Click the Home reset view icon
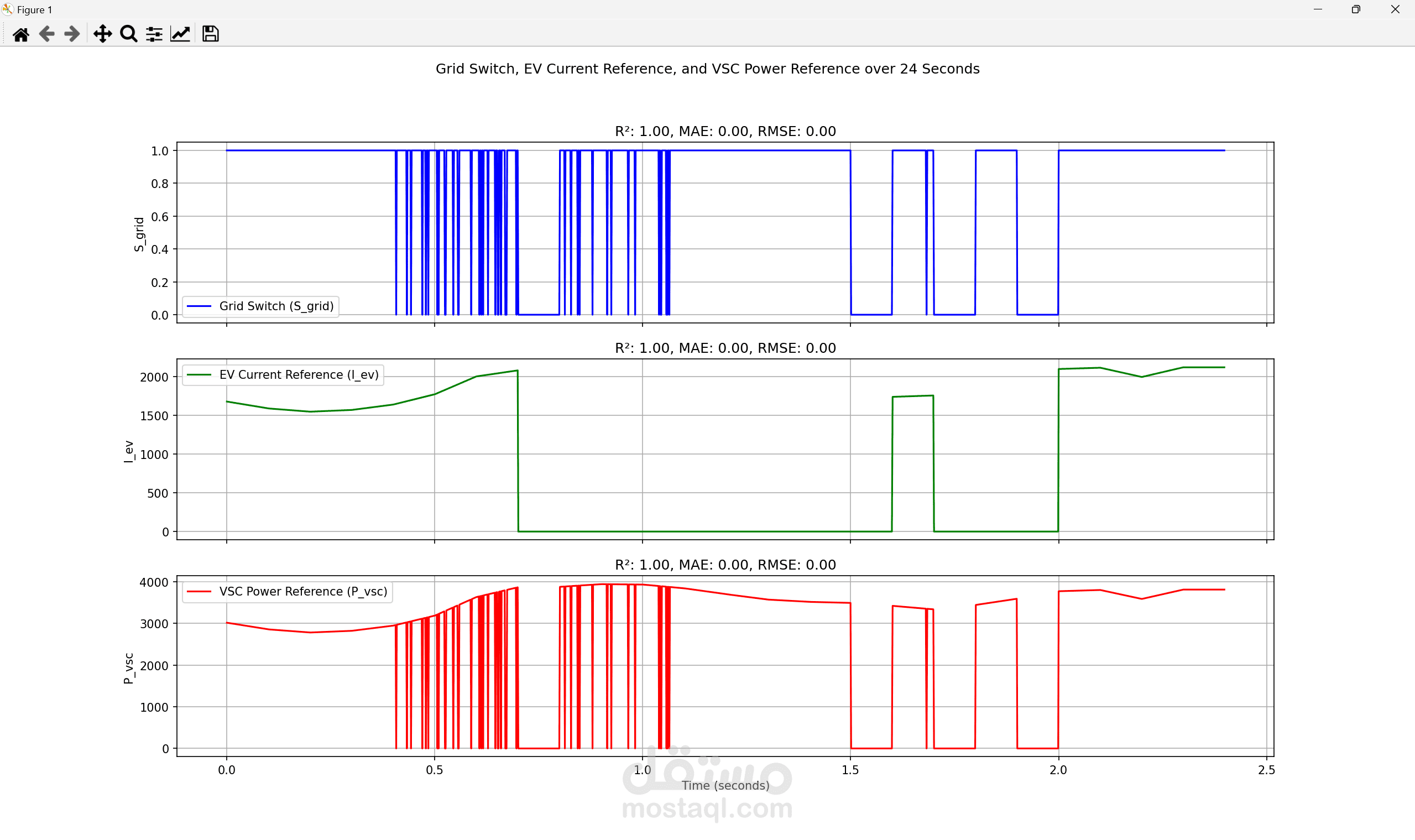This screenshot has width=1415, height=840. click(x=21, y=34)
